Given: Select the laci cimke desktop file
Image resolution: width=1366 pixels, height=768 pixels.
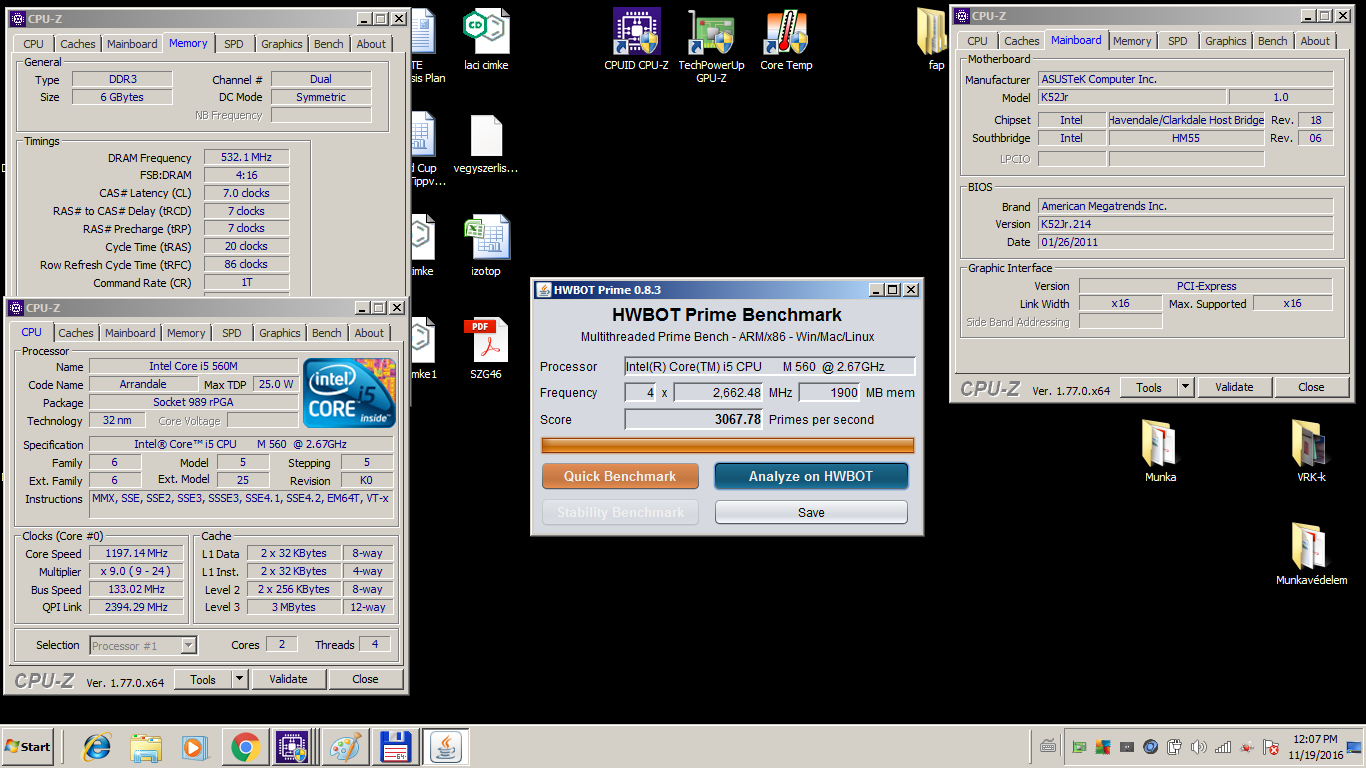Looking at the screenshot, I should click(487, 40).
